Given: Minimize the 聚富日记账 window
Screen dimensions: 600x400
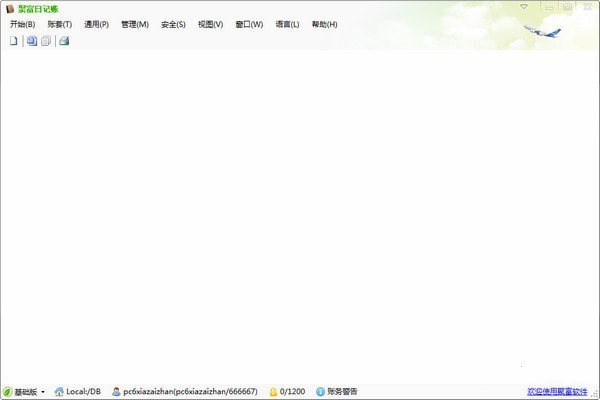Looking at the screenshot, I should tap(549, 7).
